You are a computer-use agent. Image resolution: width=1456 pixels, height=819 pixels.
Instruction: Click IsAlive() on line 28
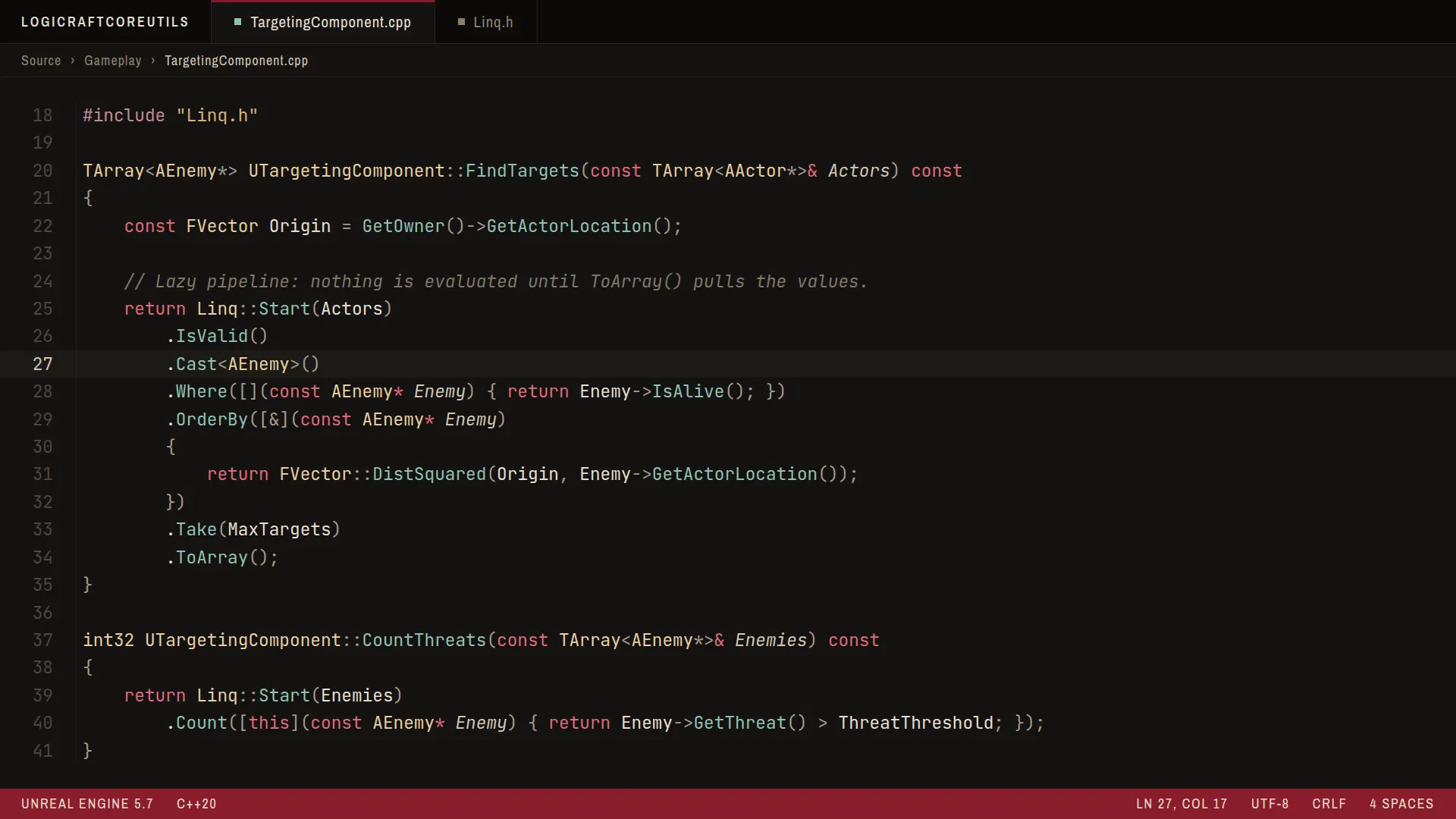698,391
